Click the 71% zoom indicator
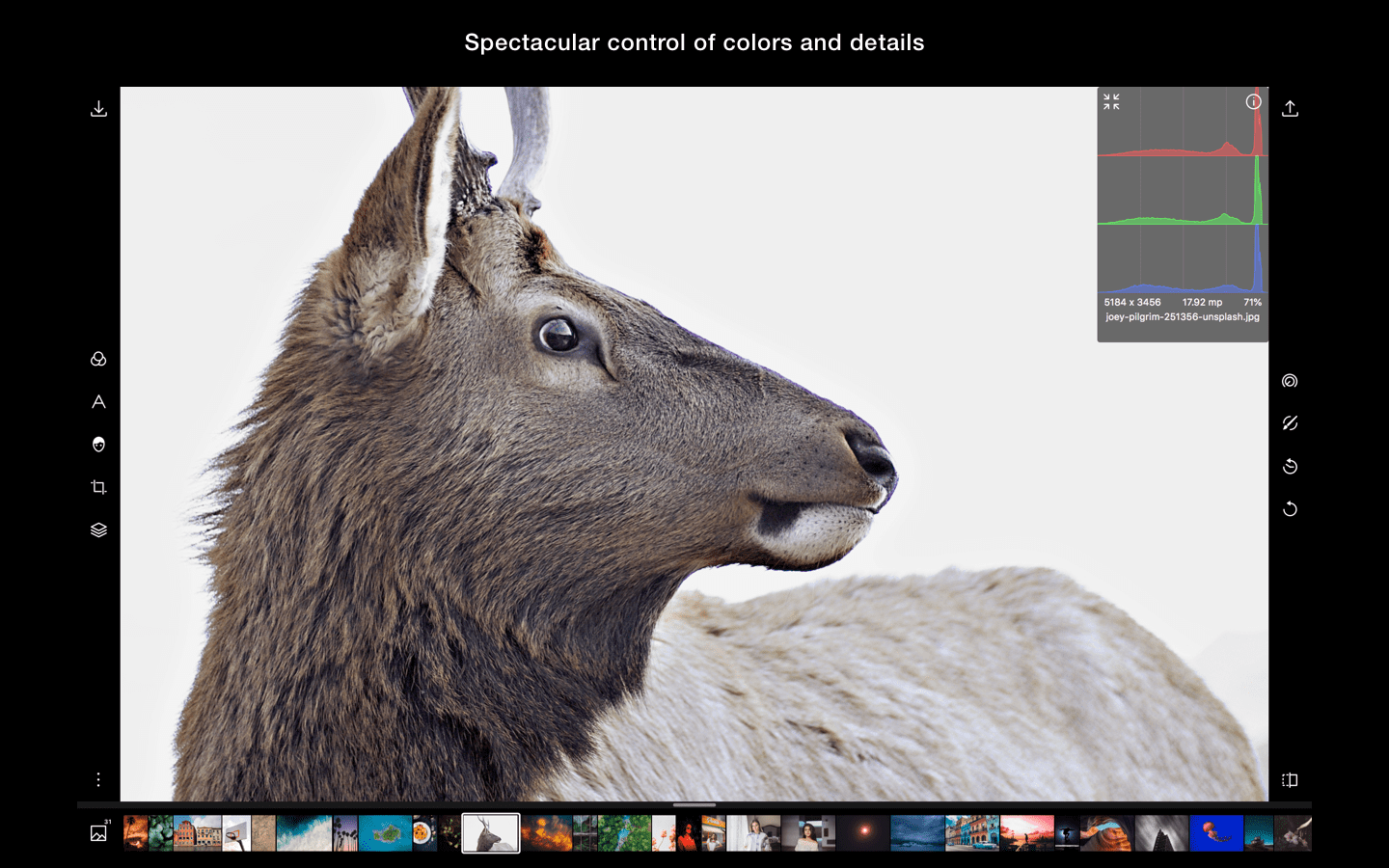 pyautogui.click(x=1252, y=302)
